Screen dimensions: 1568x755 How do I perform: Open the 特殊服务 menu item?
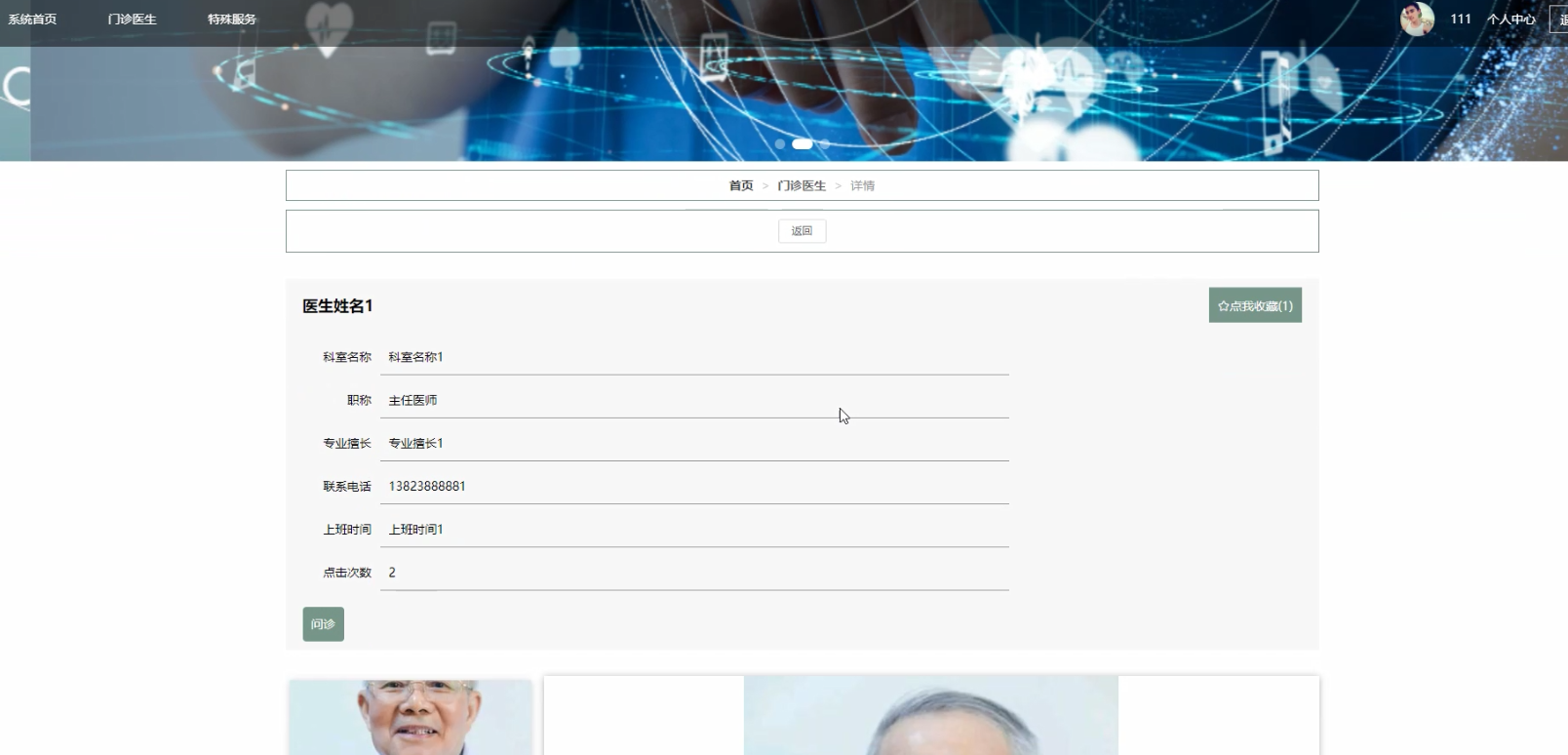click(232, 20)
